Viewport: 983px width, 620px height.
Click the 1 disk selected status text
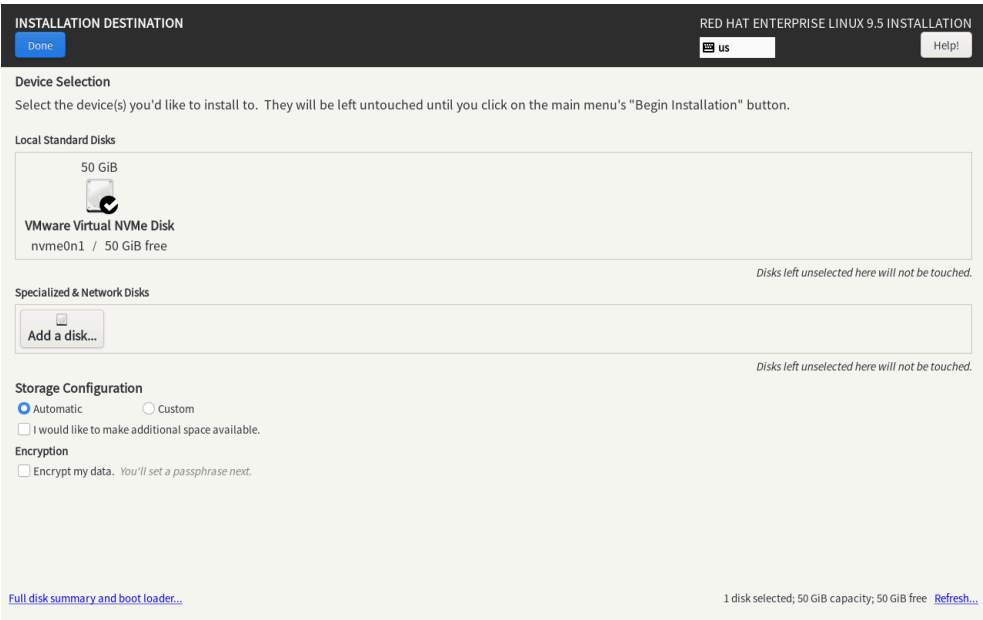[x=824, y=598]
